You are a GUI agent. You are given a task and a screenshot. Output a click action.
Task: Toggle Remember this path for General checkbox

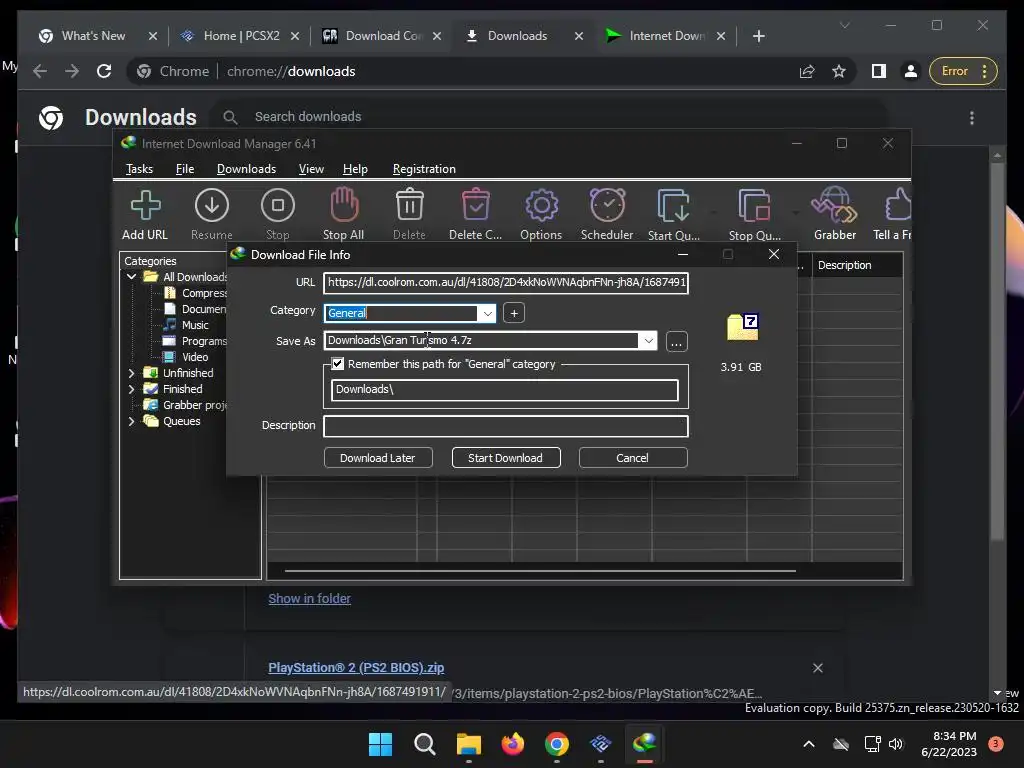pos(338,364)
